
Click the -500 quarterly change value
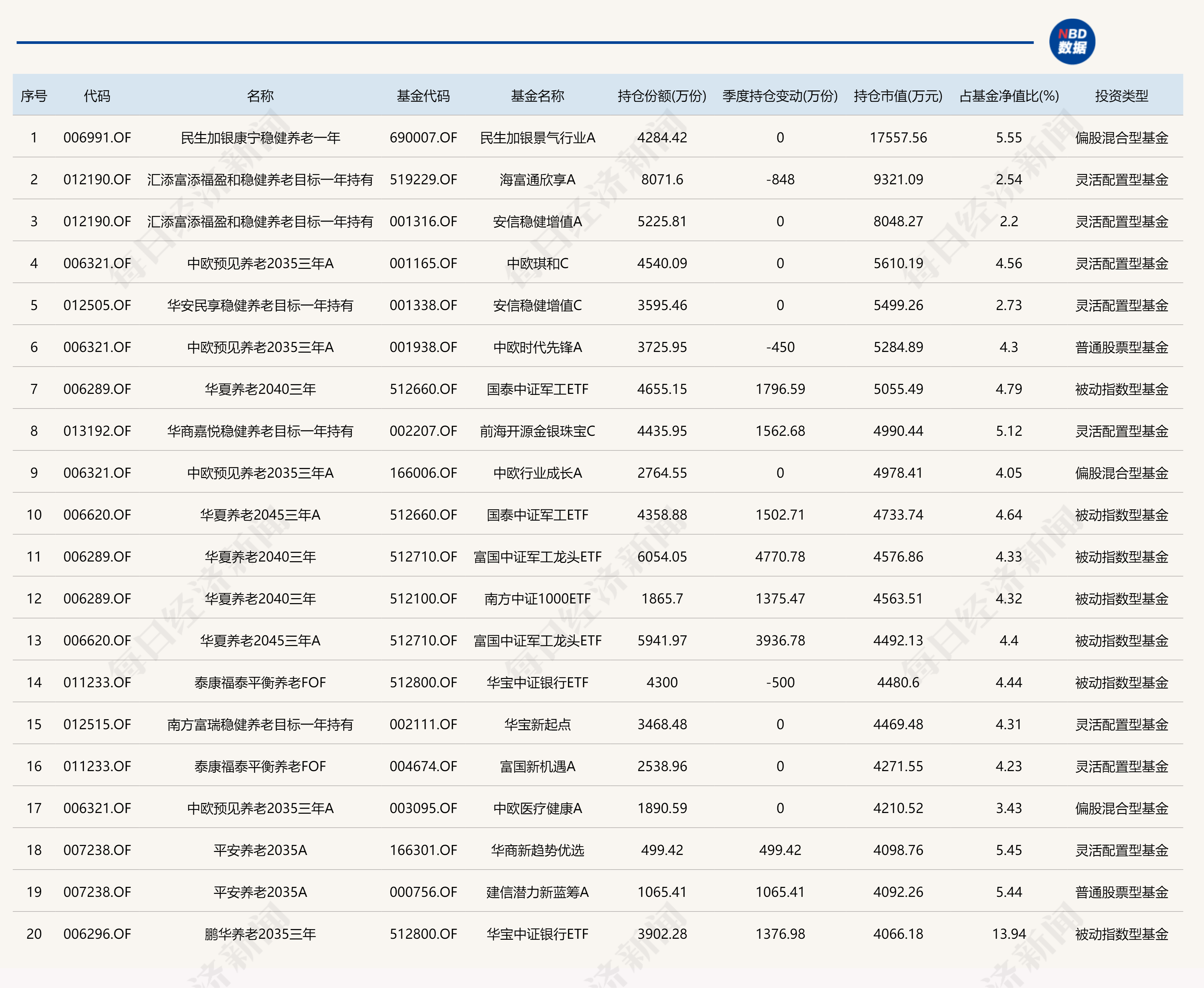point(780,682)
